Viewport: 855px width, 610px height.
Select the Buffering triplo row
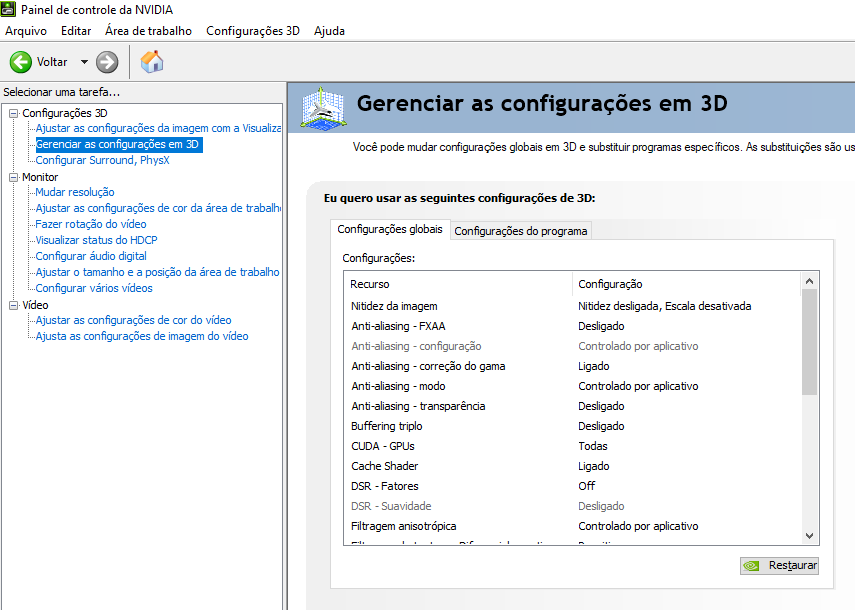pyautogui.click(x=573, y=426)
